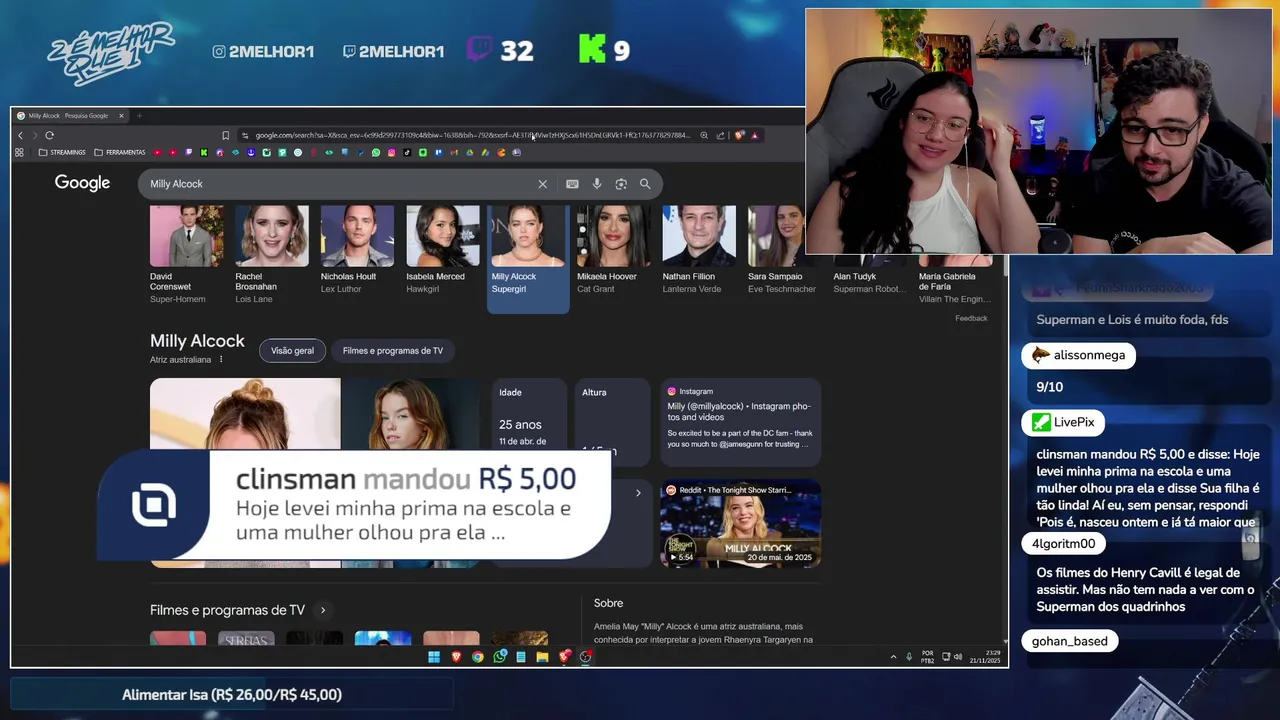Image resolution: width=1280 pixels, height=720 pixels.
Task: Open File Explorer from the taskbar
Action: 542,657
